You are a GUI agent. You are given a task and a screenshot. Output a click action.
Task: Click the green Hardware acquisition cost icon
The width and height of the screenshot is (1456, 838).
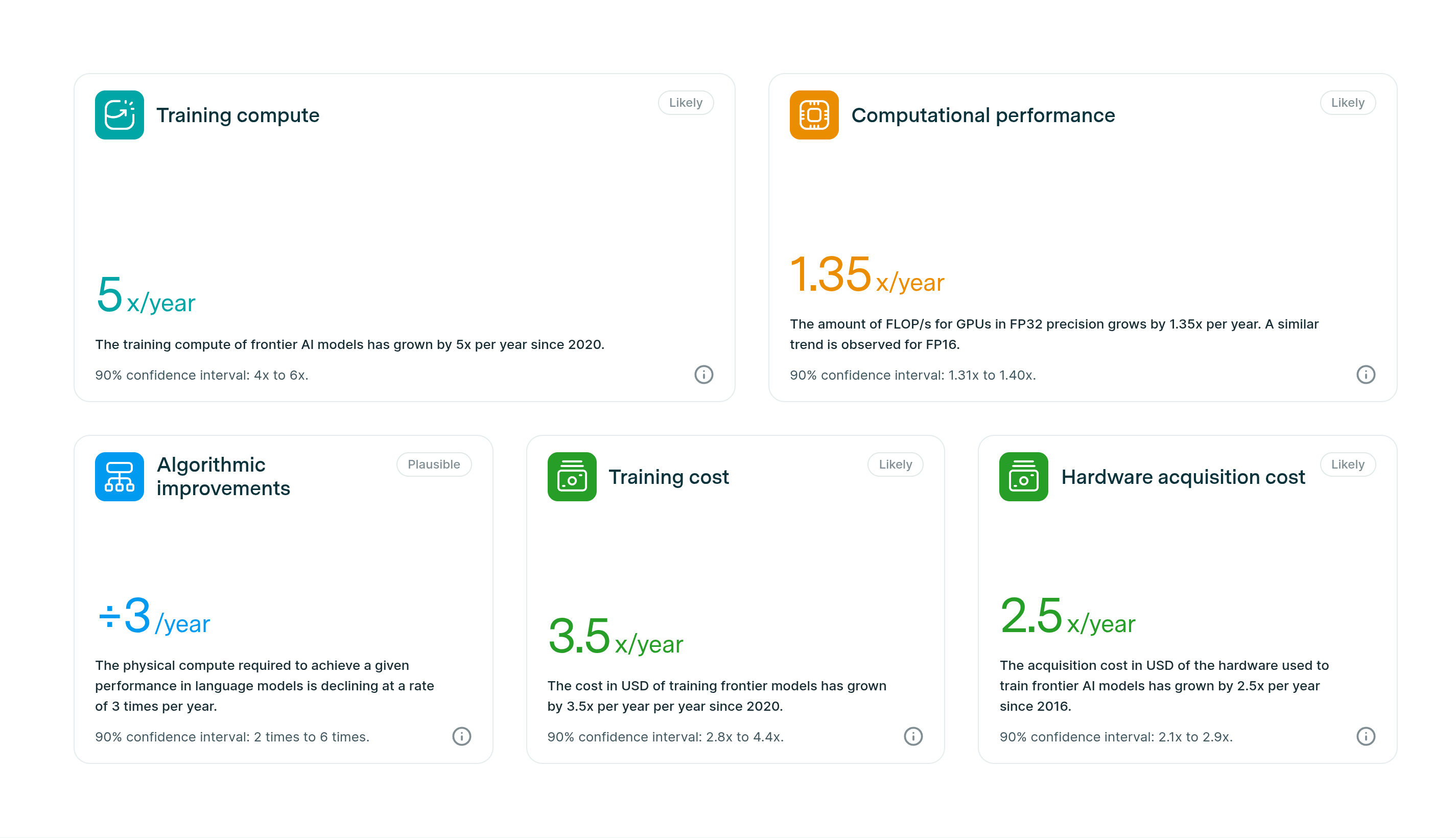click(x=1023, y=477)
